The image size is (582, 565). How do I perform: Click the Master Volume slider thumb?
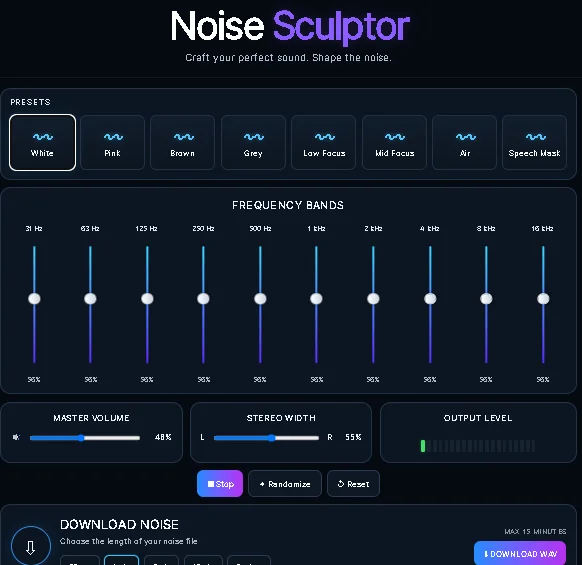point(81,438)
